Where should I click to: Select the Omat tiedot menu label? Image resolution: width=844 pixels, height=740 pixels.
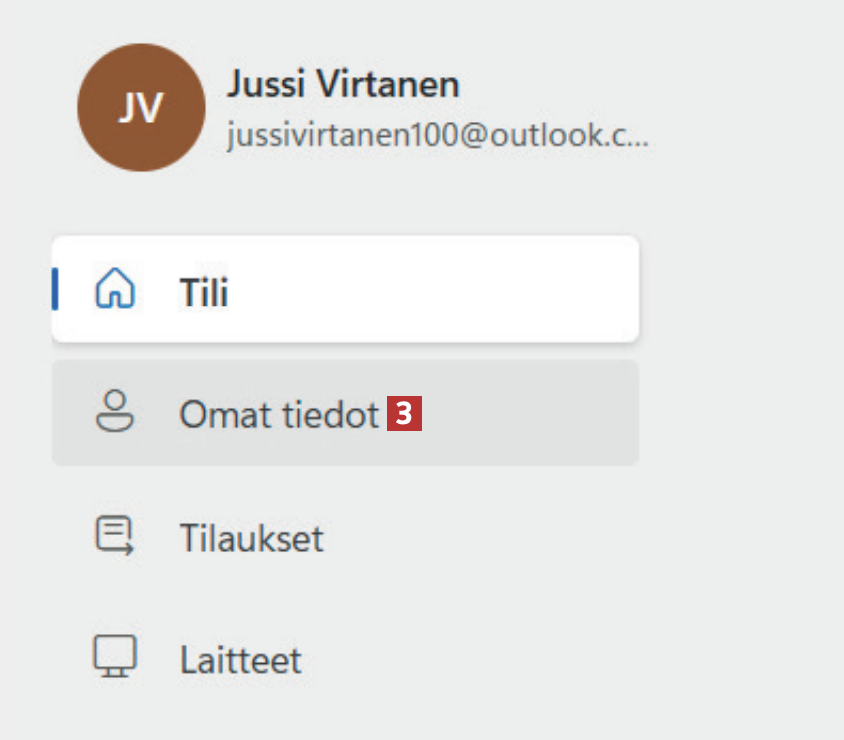(x=279, y=415)
